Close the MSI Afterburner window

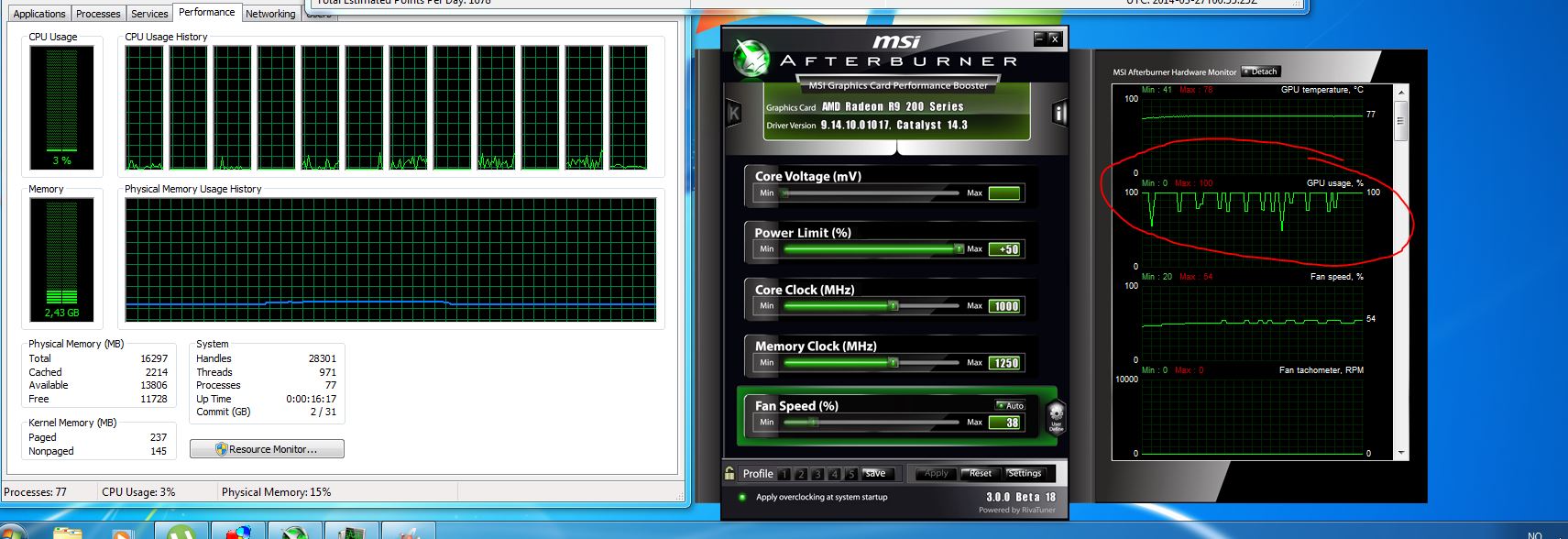tap(1055, 38)
